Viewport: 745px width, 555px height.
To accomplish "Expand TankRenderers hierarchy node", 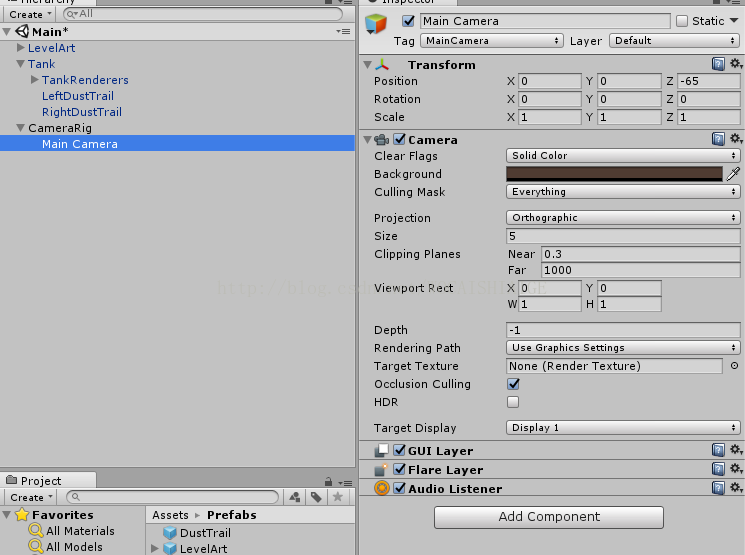I will pyautogui.click(x=35, y=79).
